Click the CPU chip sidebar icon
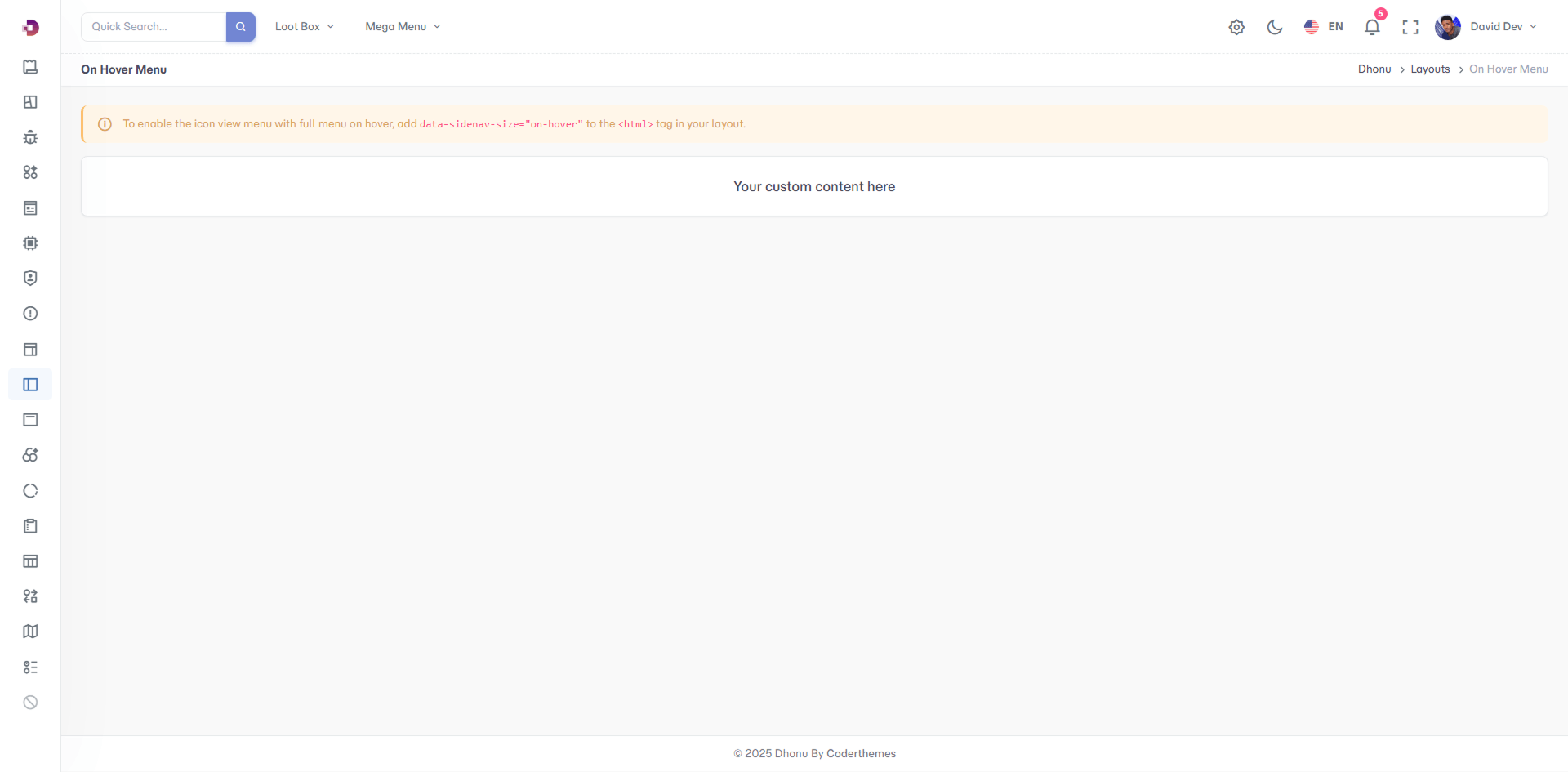 pyautogui.click(x=30, y=243)
